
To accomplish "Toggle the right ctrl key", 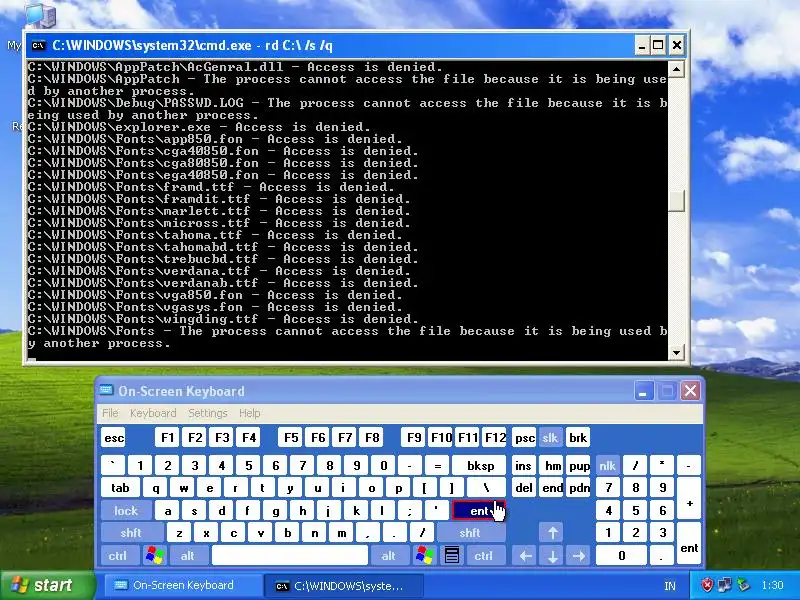I will pyautogui.click(x=484, y=555).
